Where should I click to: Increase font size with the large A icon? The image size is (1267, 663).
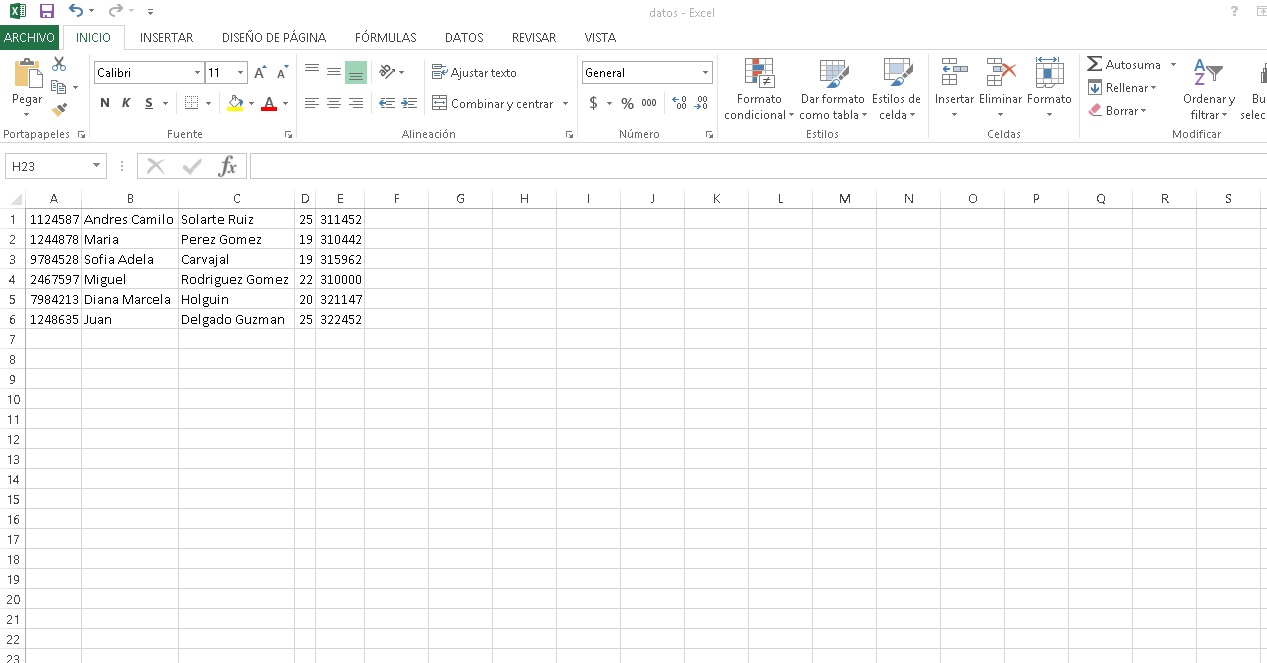tap(260, 73)
